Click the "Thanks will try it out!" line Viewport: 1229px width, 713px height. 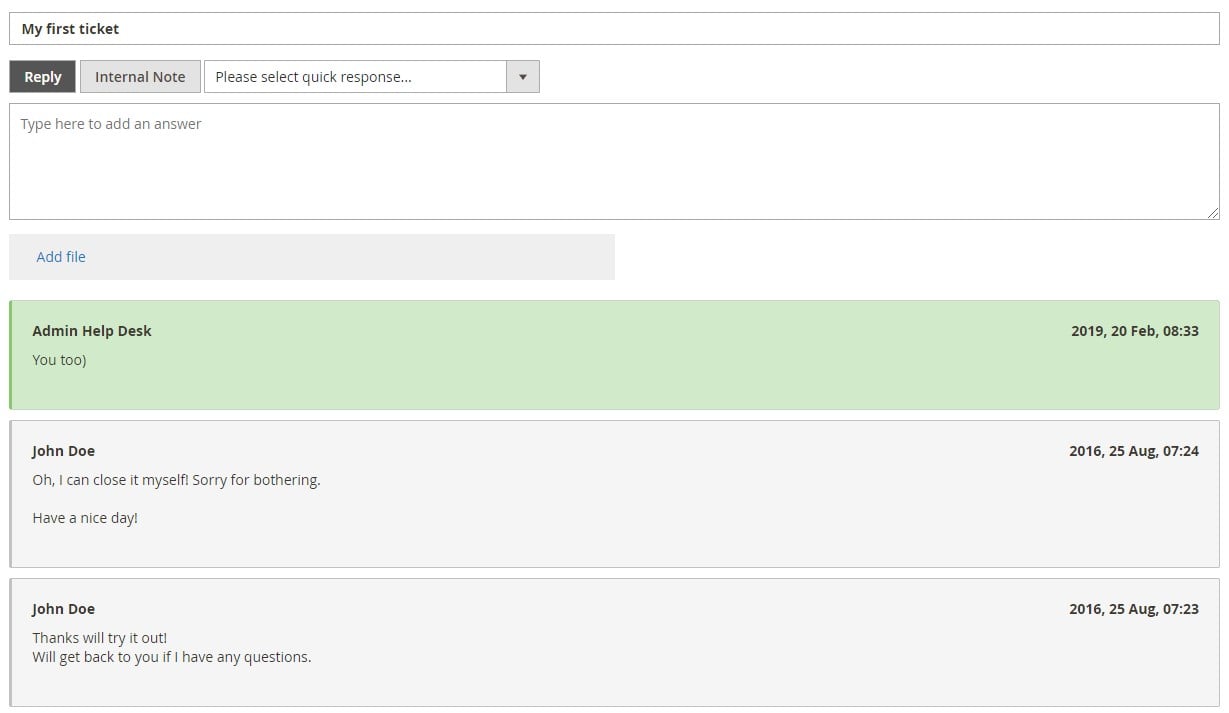coord(100,638)
